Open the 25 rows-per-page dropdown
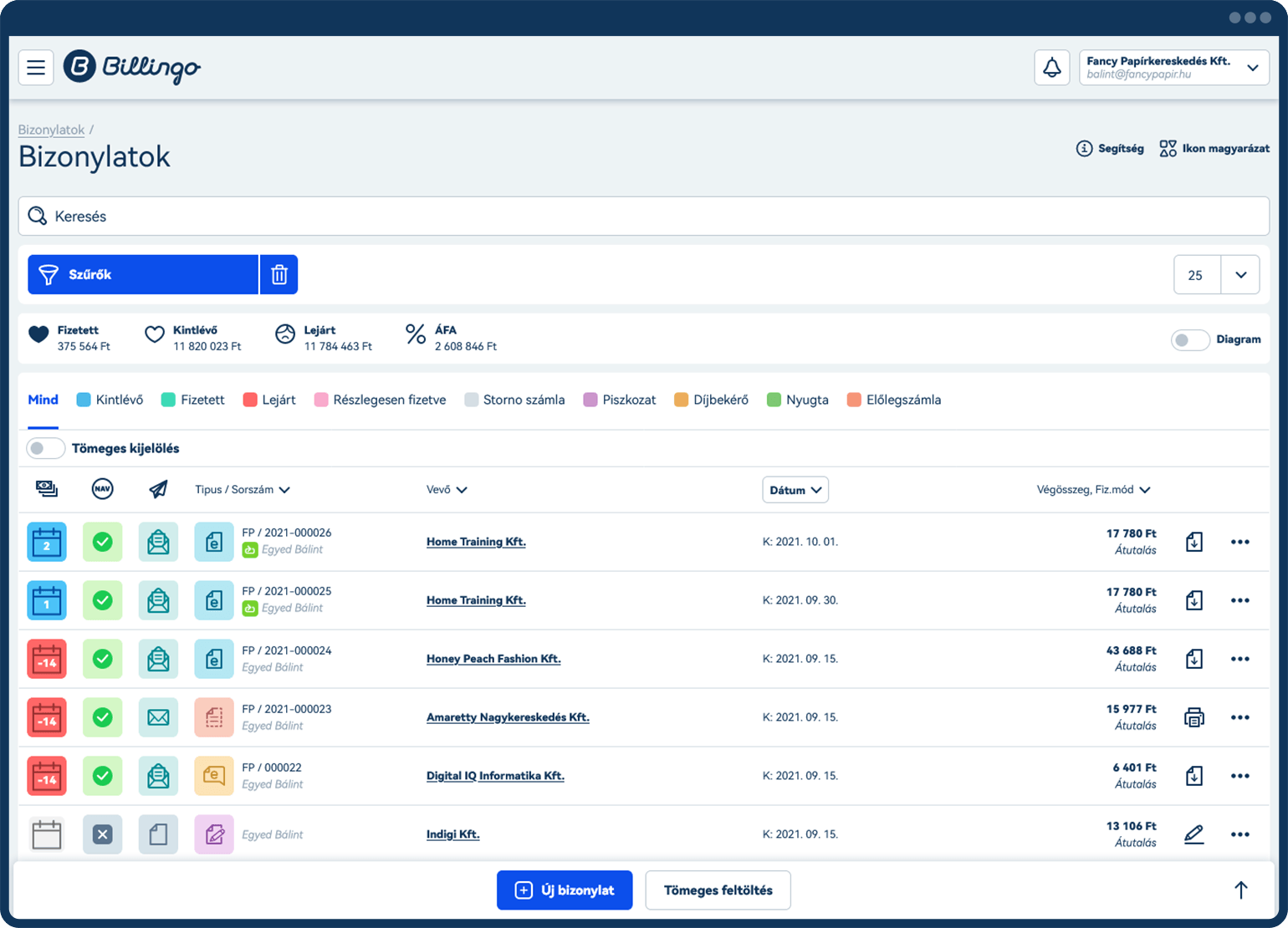This screenshot has height=928, width=1288. click(x=1217, y=275)
